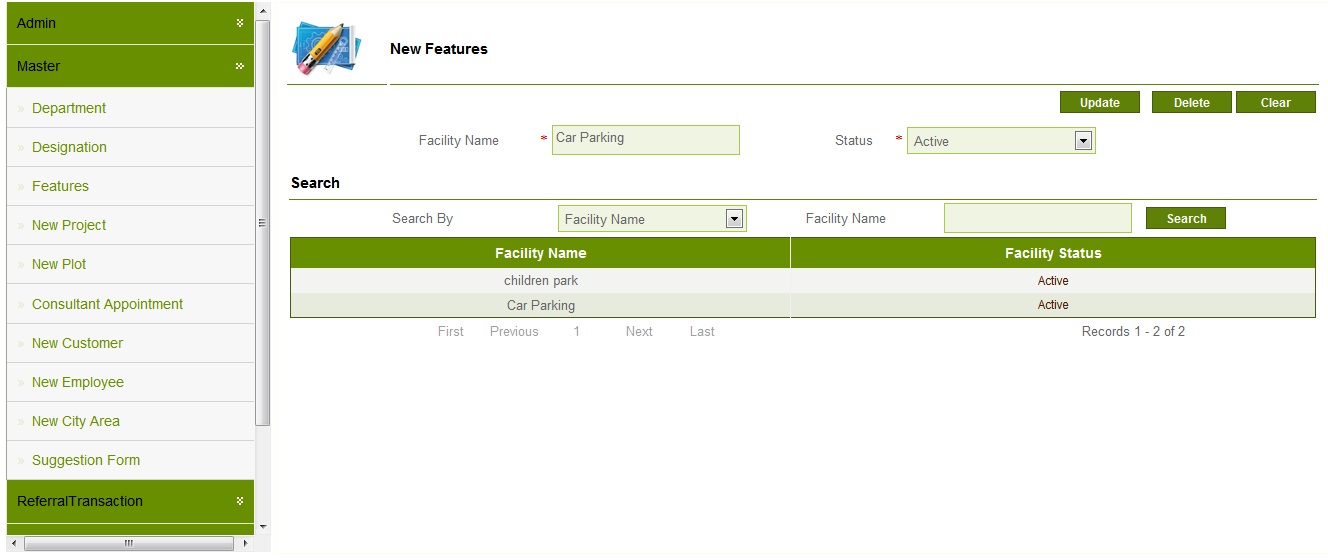Select Consultant Appointment in the sidebar
Viewport: 1328px width, 560px height.
[x=107, y=304]
